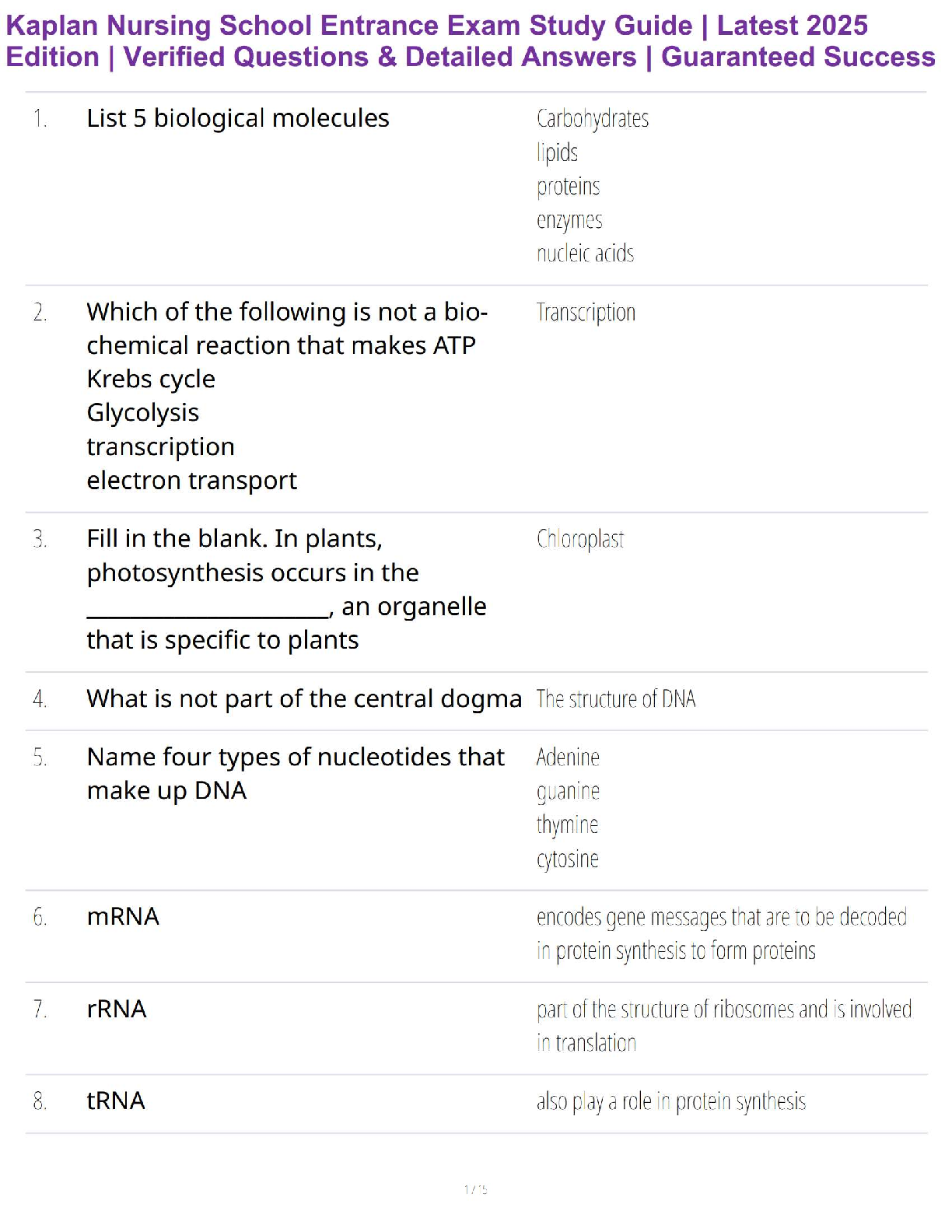Click the central dogma question text
Image resolution: width=952 pixels, height=1232 pixels.
coord(304,698)
